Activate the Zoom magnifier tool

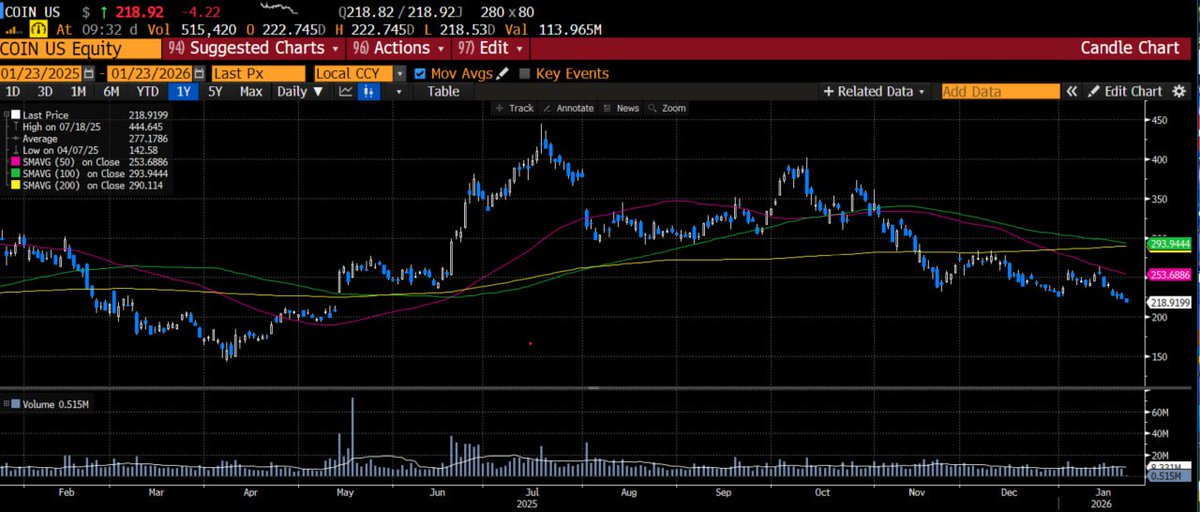[x=667, y=108]
